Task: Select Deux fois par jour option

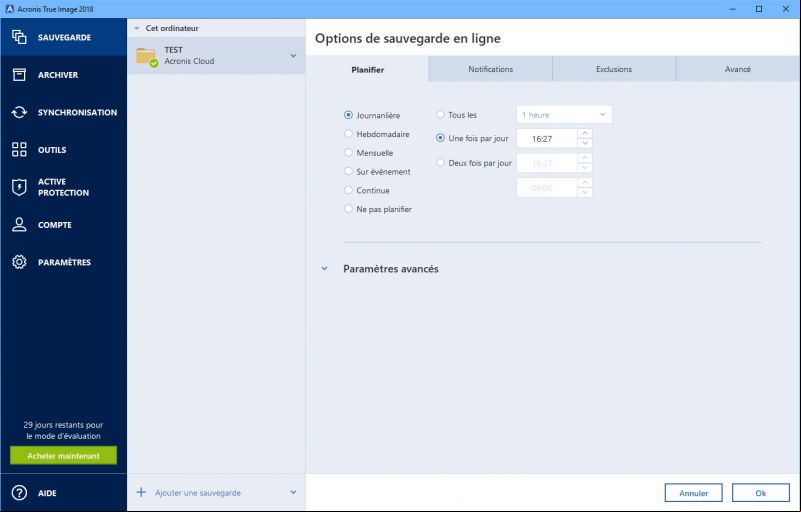Action: pyautogui.click(x=440, y=162)
